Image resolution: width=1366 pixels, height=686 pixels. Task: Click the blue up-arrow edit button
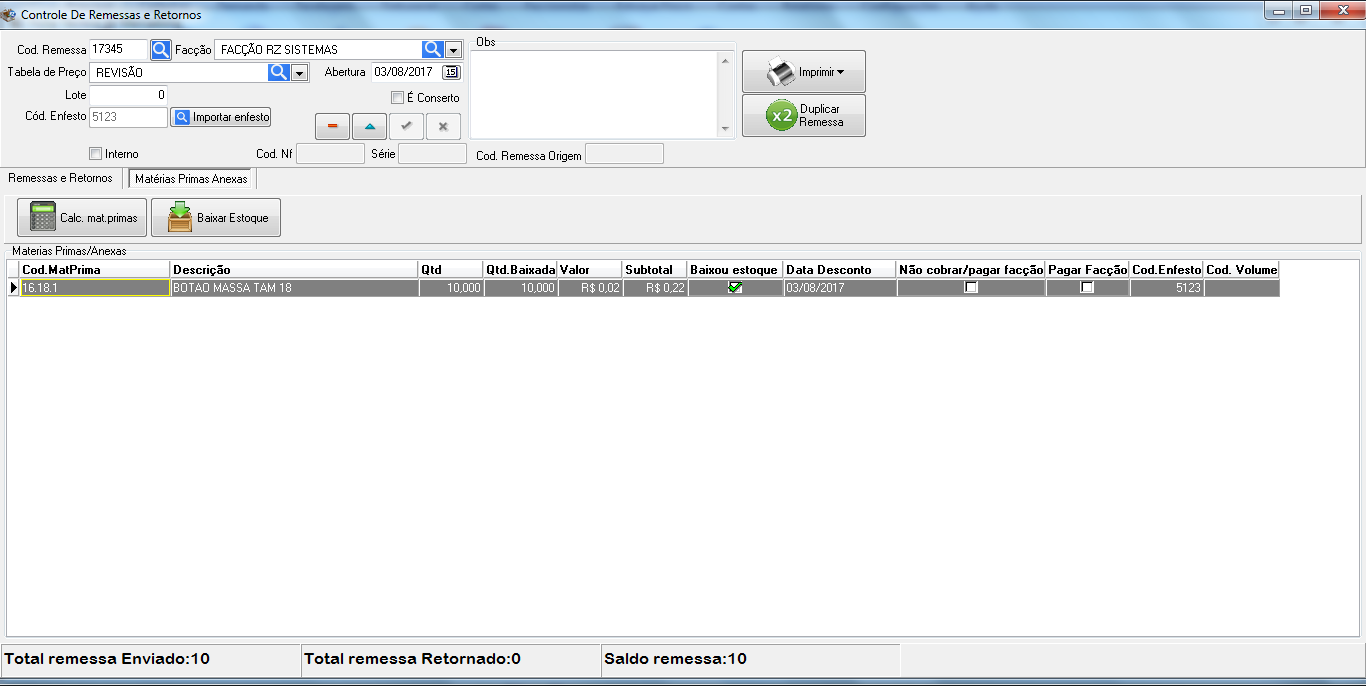(x=369, y=126)
